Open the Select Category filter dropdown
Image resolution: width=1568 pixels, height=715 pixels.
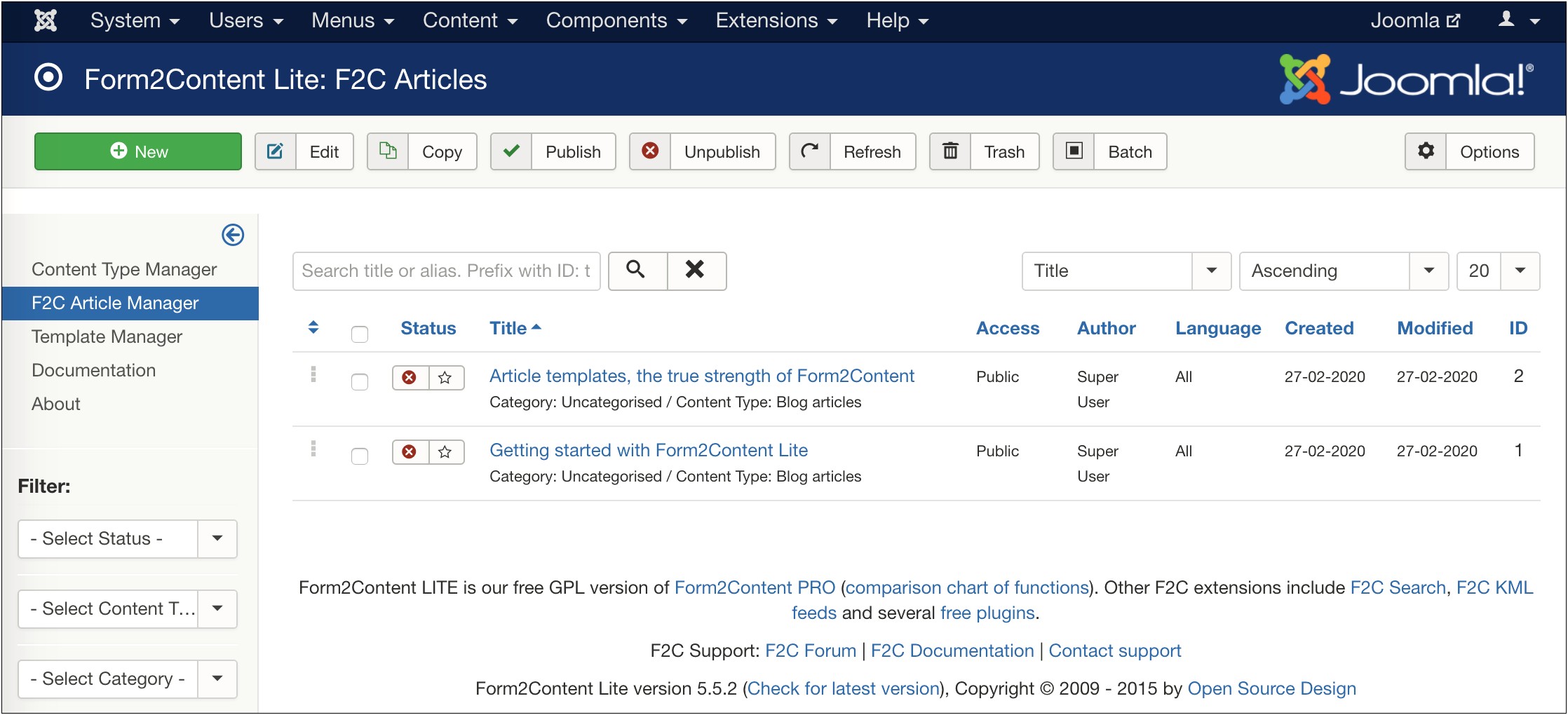(x=128, y=679)
